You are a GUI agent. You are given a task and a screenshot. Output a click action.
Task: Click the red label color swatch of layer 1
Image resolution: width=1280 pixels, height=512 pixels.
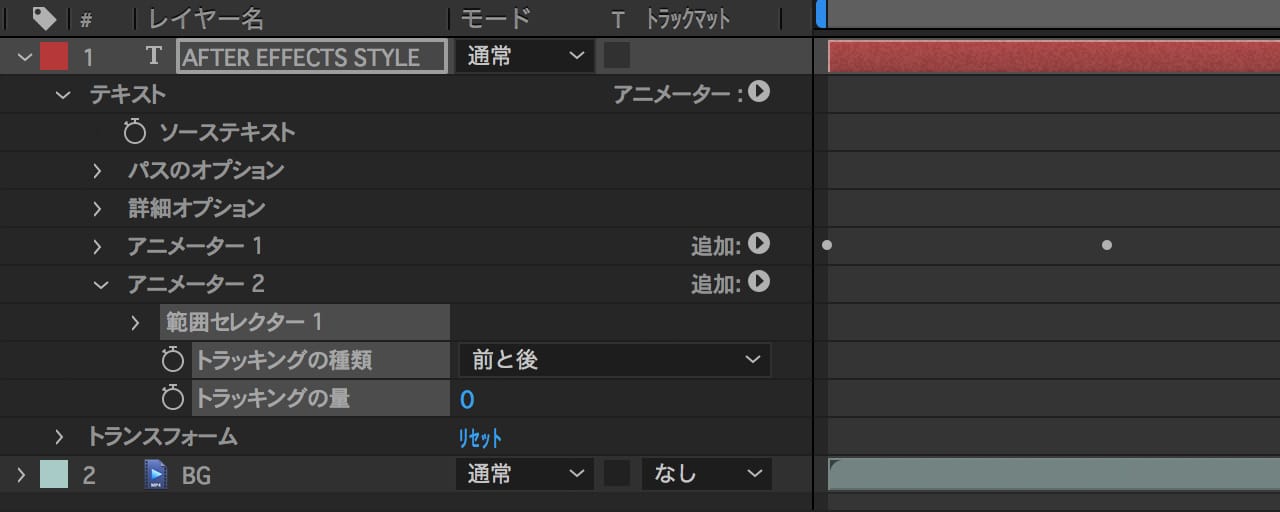54,57
